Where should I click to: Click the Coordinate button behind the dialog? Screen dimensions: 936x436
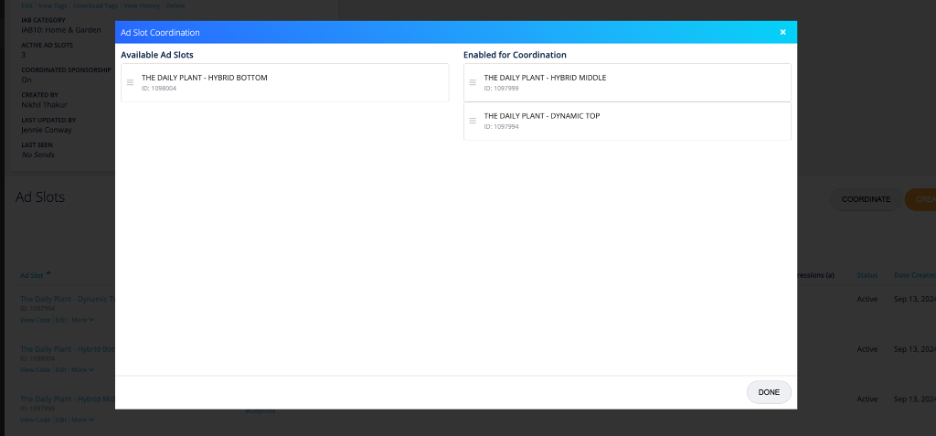click(x=865, y=199)
